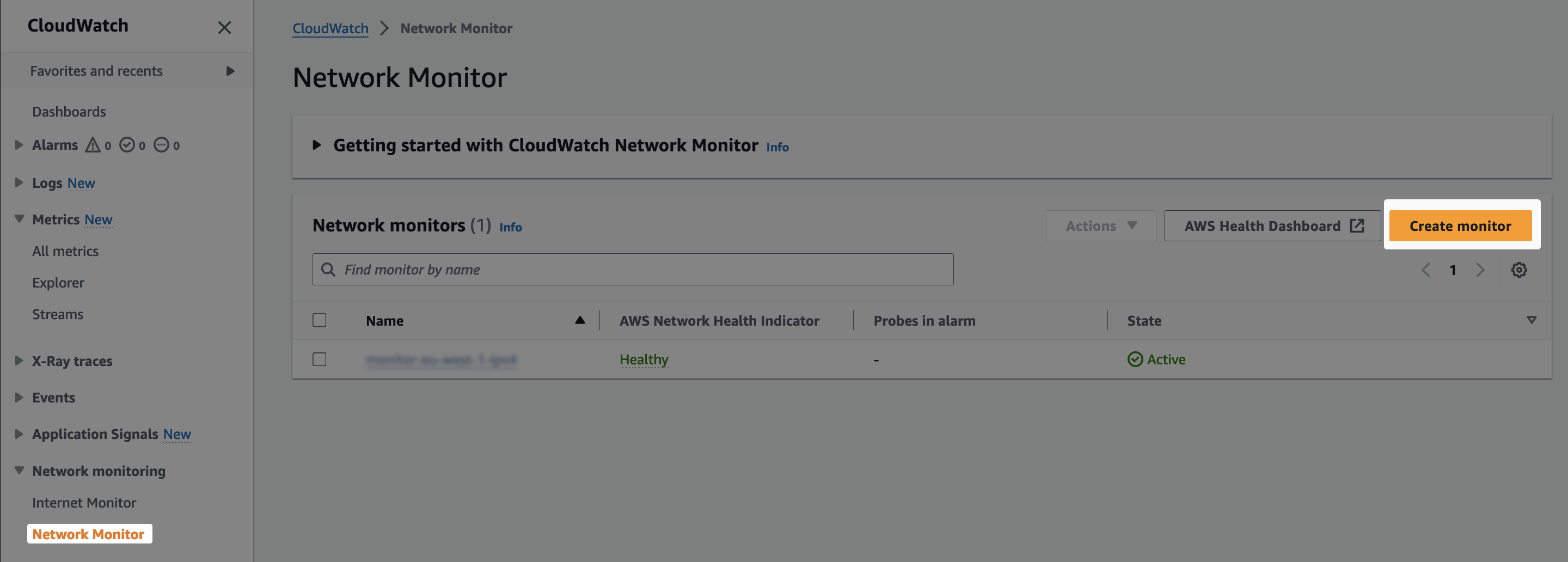
Task: Click the OK alarms checkmark icon
Action: click(x=127, y=145)
